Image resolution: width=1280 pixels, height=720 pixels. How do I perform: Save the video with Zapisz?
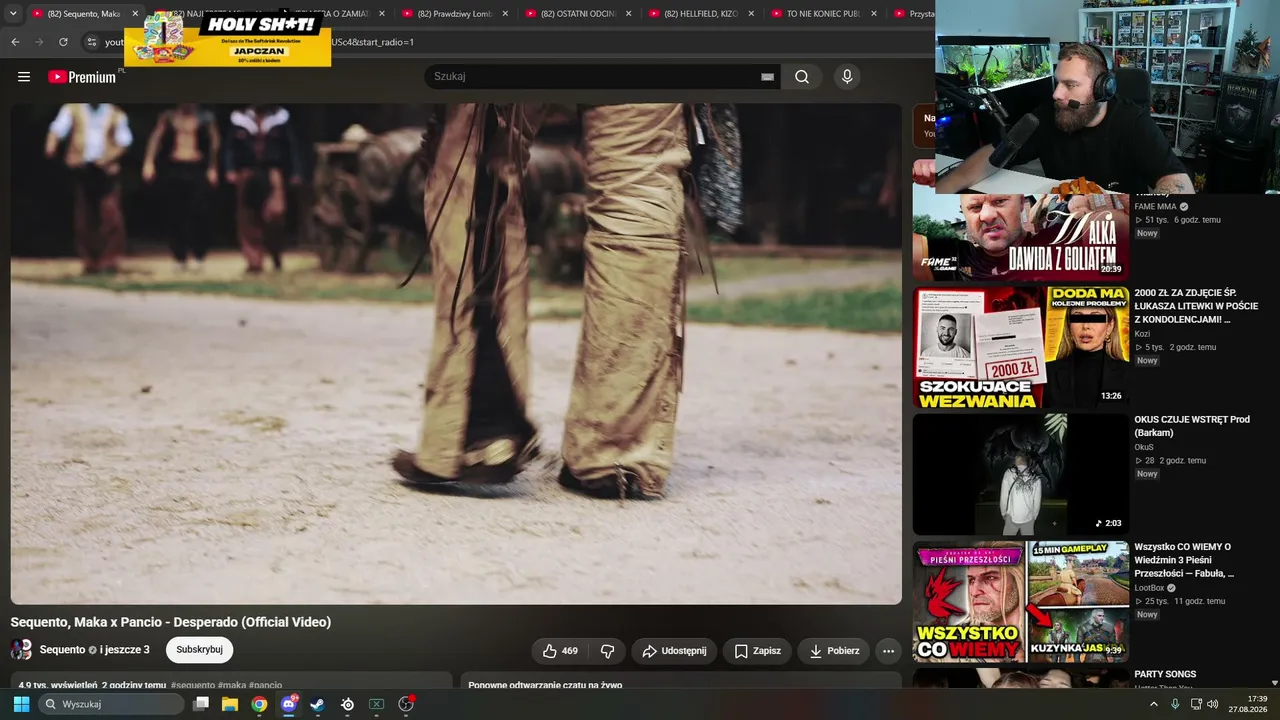coord(757,651)
